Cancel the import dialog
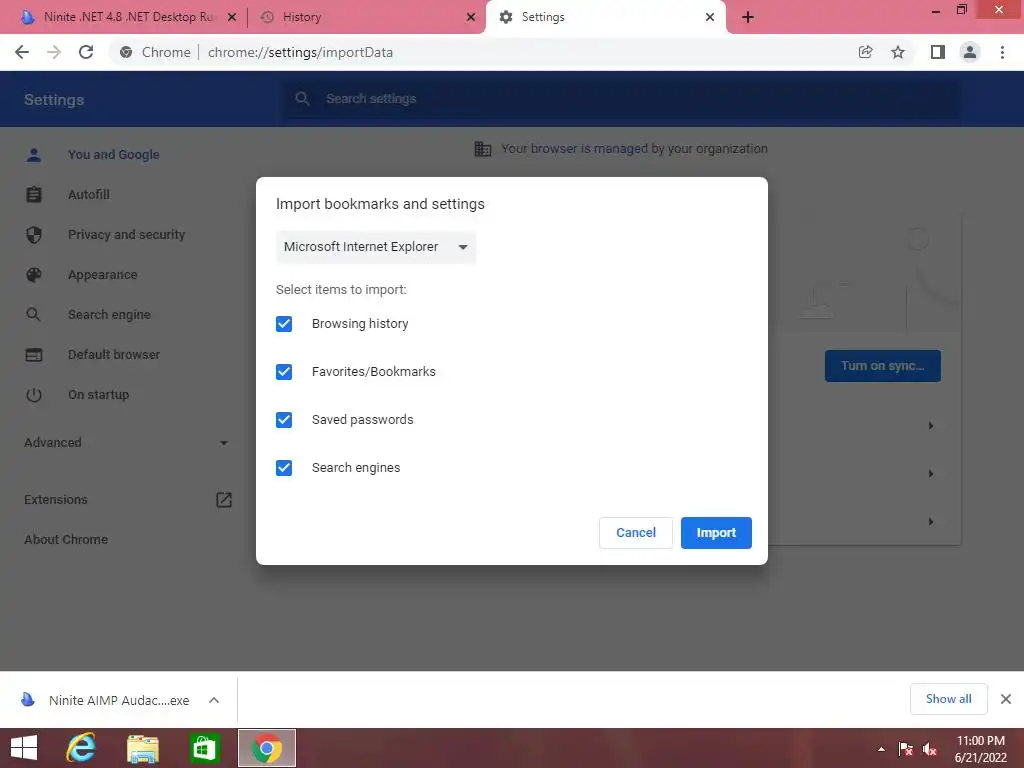Image resolution: width=1024 pixels, height=768 pixels. [x=635, y=533]
